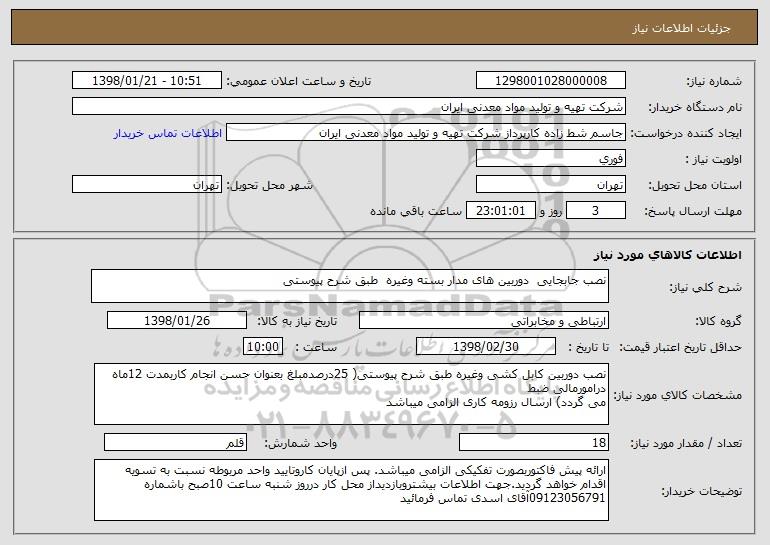770x545 pixels.
Task: Click the مشخصات کالای مورد نیاز text box
Action: (351, 394)
